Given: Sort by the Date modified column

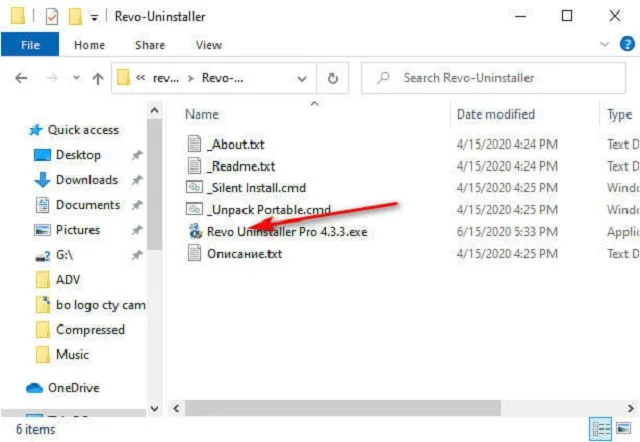Looking at the screenshot, I should click(496, 114).
